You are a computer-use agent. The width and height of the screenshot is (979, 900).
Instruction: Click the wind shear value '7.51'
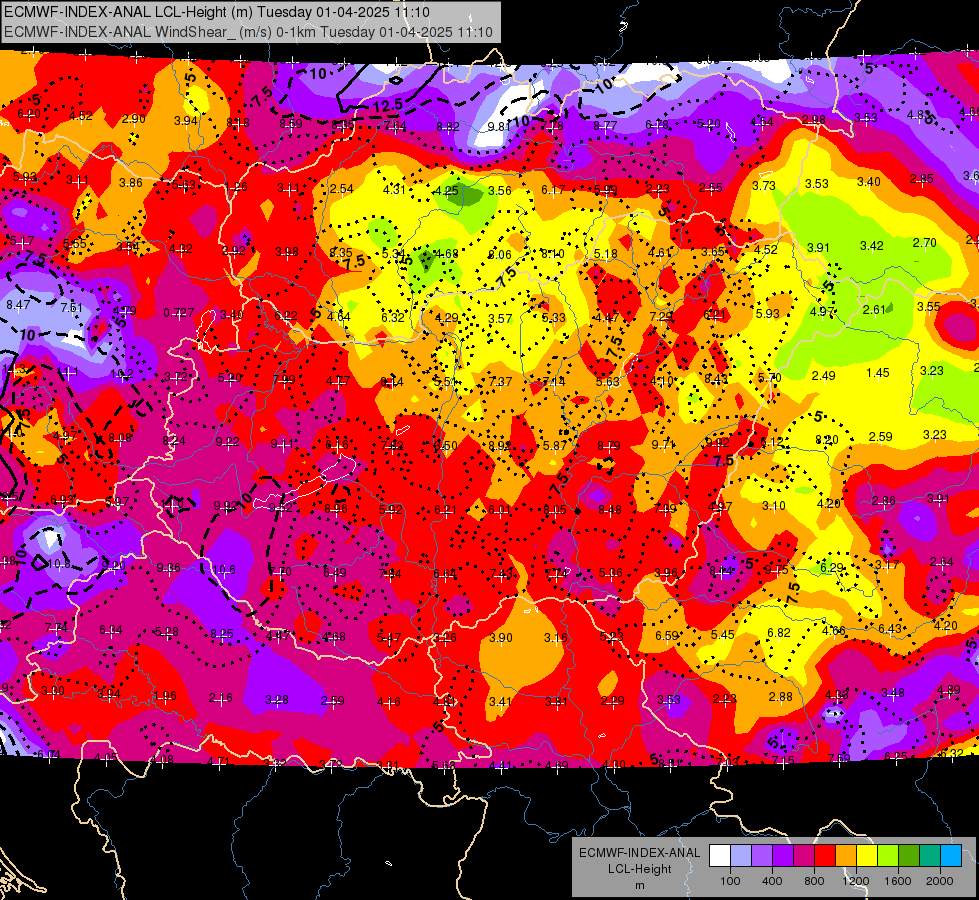pos(71,307)
